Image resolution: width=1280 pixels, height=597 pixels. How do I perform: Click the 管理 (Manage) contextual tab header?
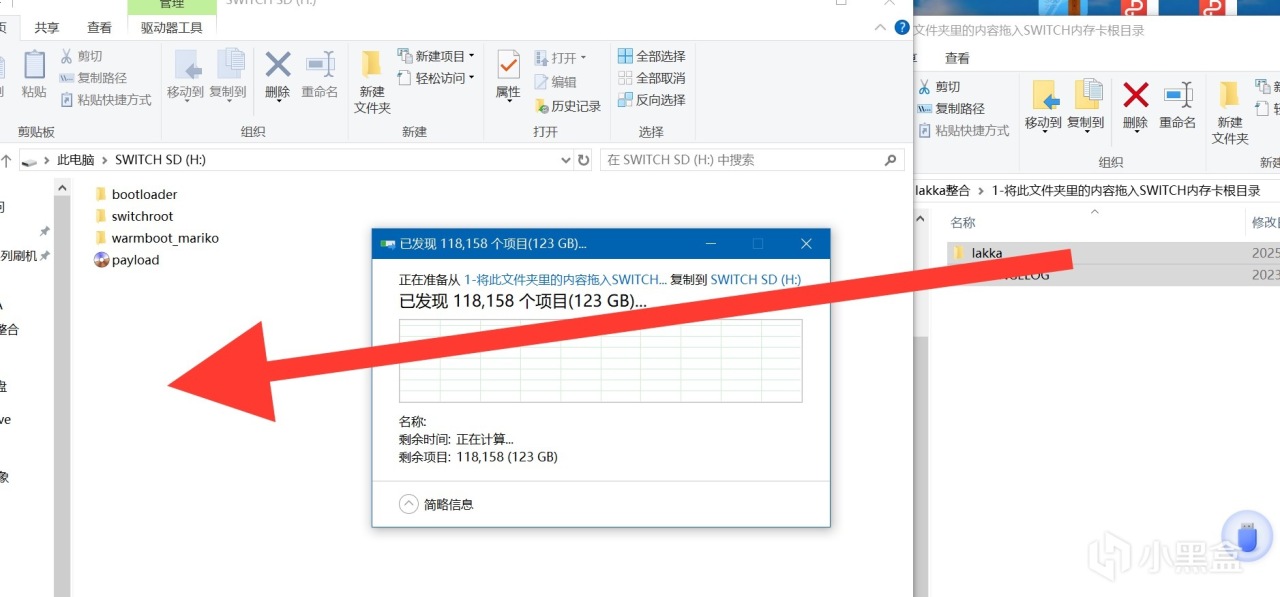[172, 5]
